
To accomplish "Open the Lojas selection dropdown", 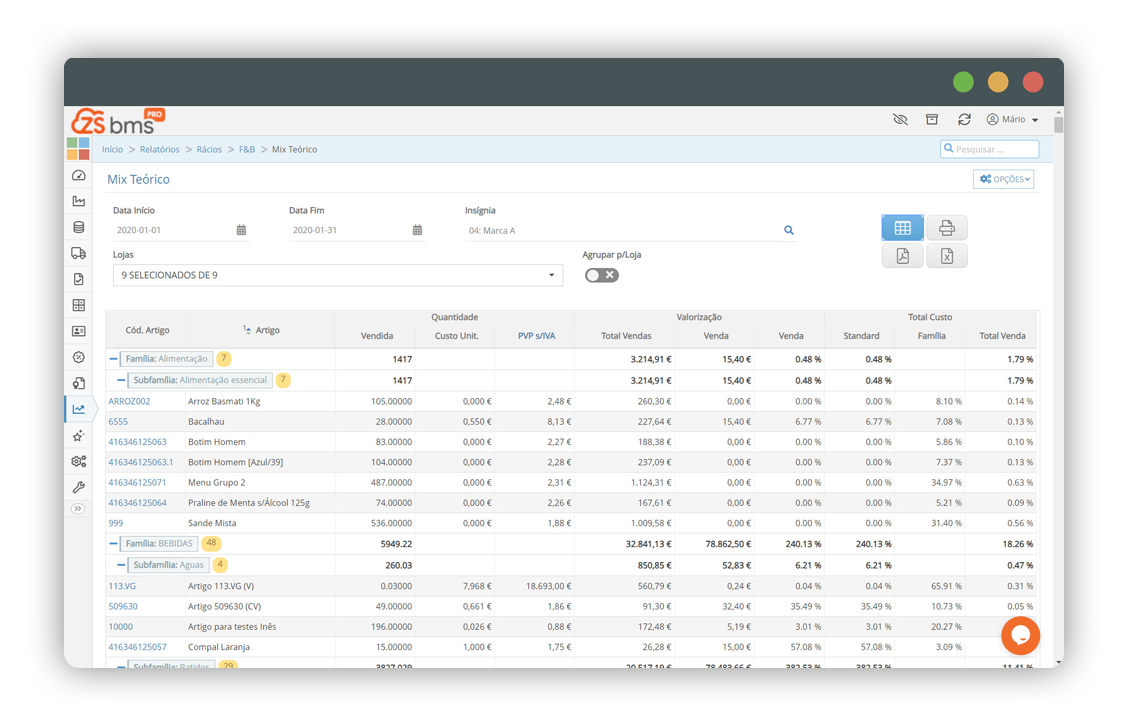I will pos(337,275).
